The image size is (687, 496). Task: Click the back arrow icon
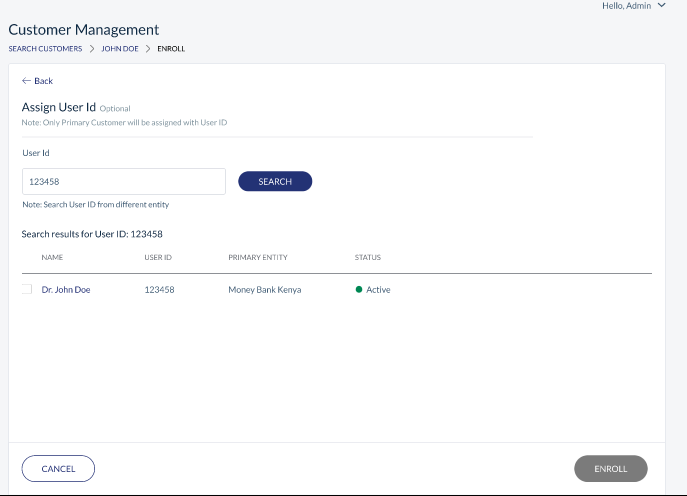[26, 81]
